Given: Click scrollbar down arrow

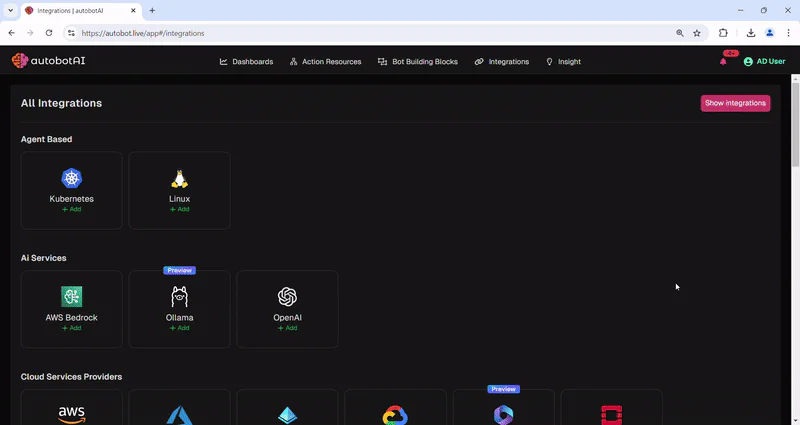Looking at the screenshot, I should click(x=795, y=420).
